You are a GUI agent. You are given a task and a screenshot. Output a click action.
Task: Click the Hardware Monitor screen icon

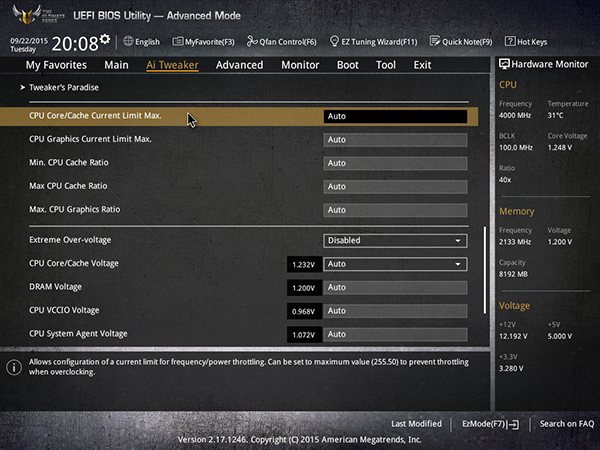pos(504,64)
